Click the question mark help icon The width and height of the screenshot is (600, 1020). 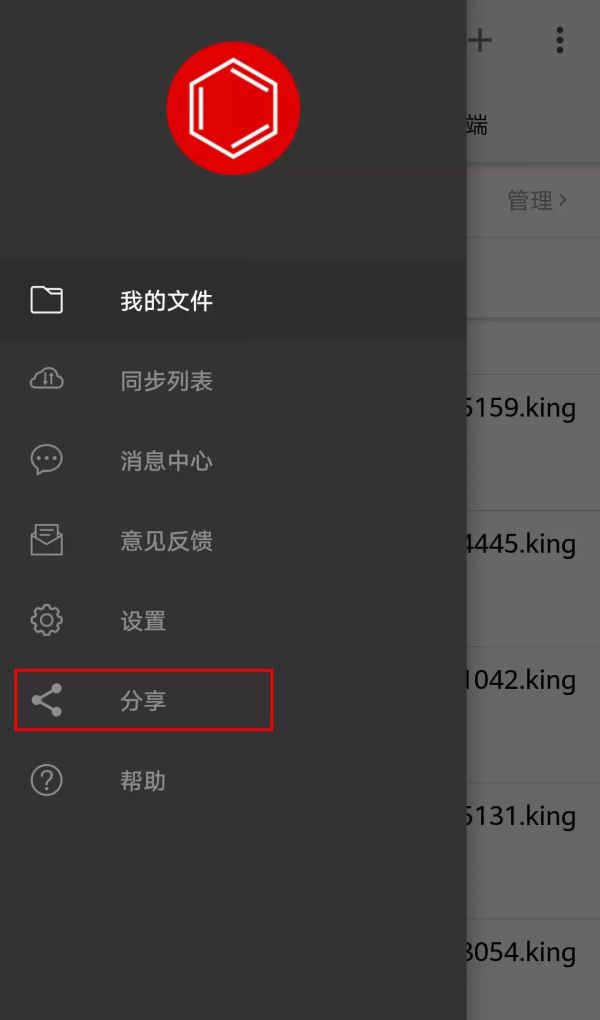[x=47, y=780]
